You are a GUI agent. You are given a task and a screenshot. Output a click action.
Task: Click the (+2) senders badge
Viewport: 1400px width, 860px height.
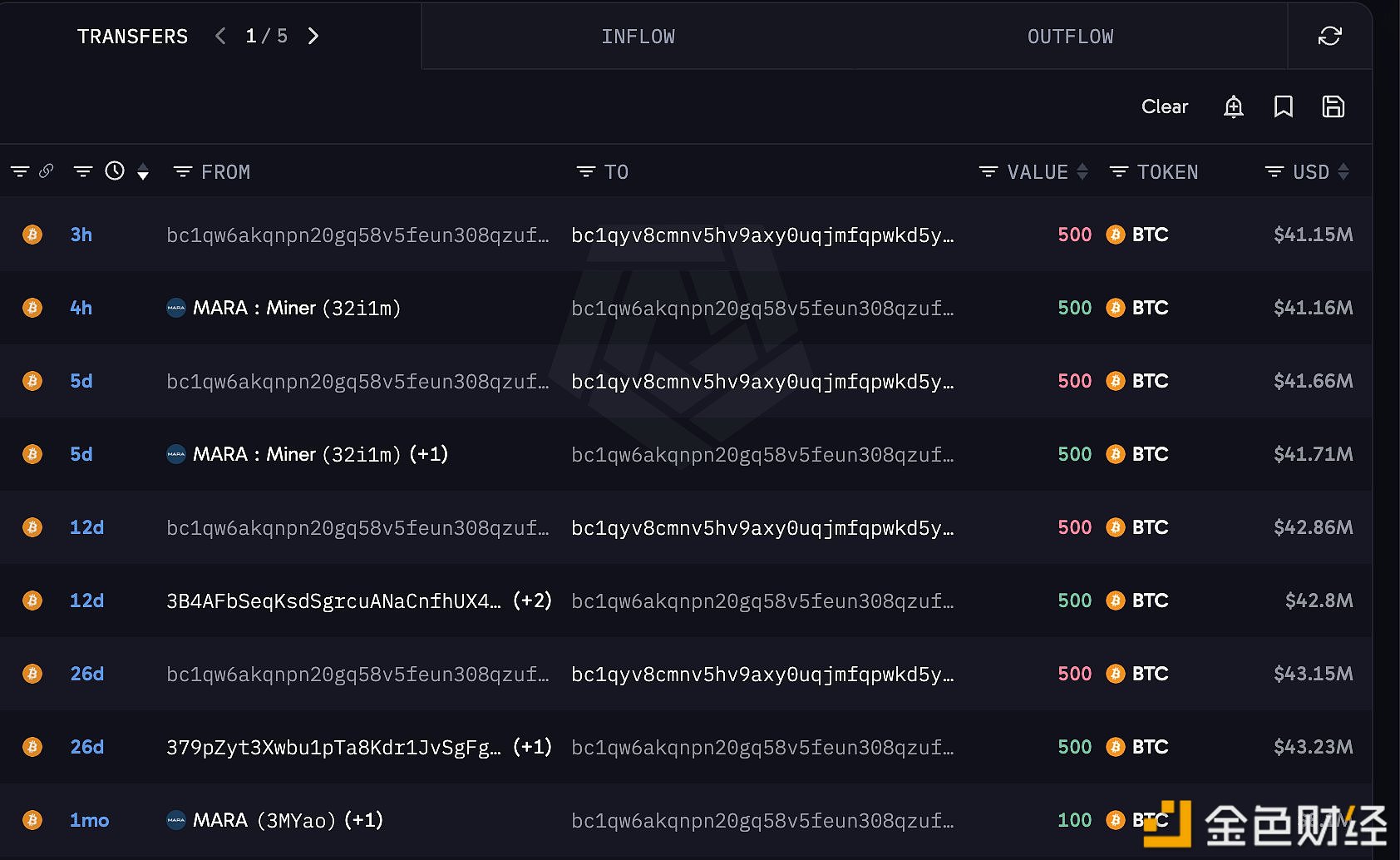[x=532, y=601]
